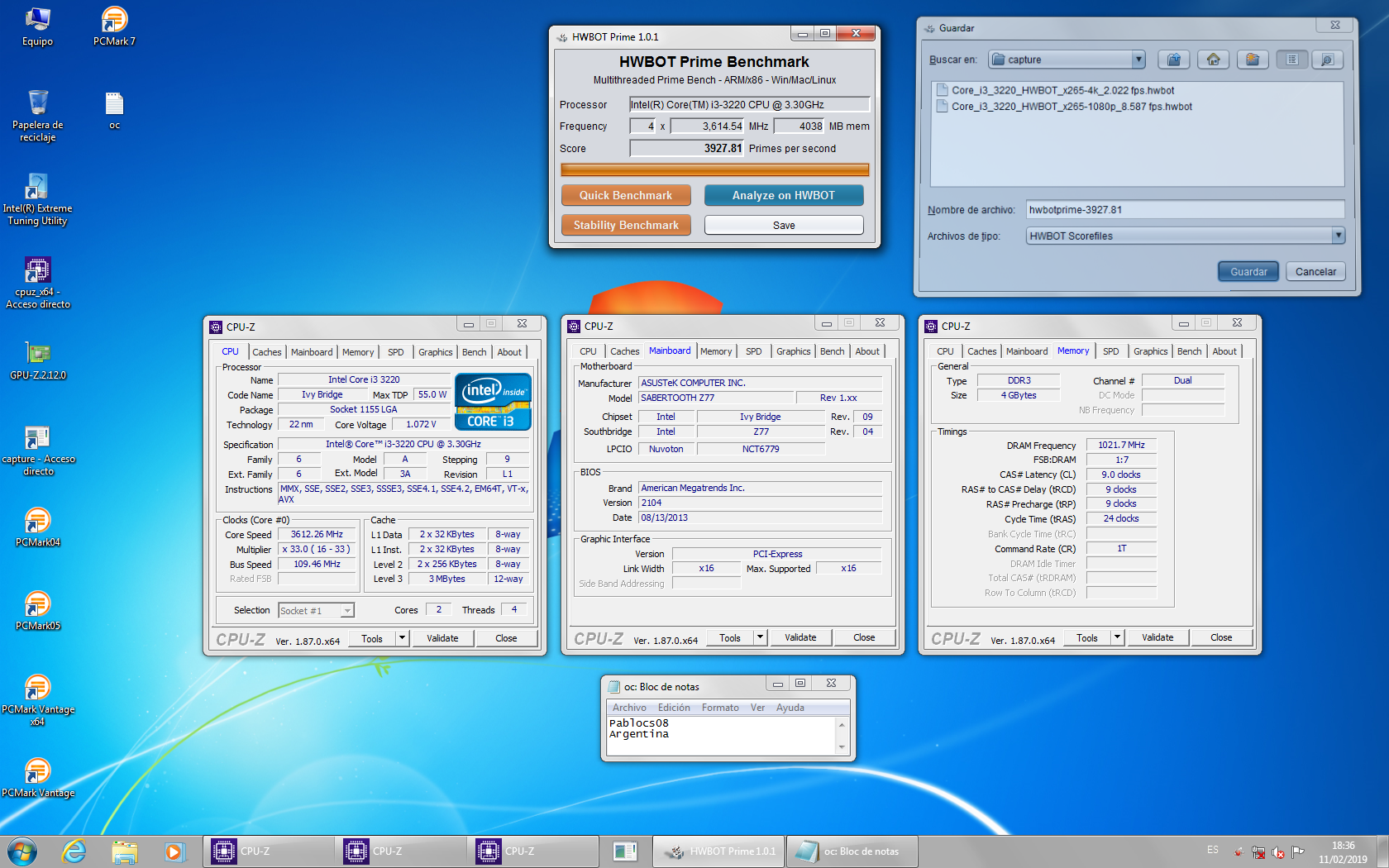The image size is (1389, 868).
Task: Click the Processor name field in HWBOT Prime
Action: [x=749, y=104]
